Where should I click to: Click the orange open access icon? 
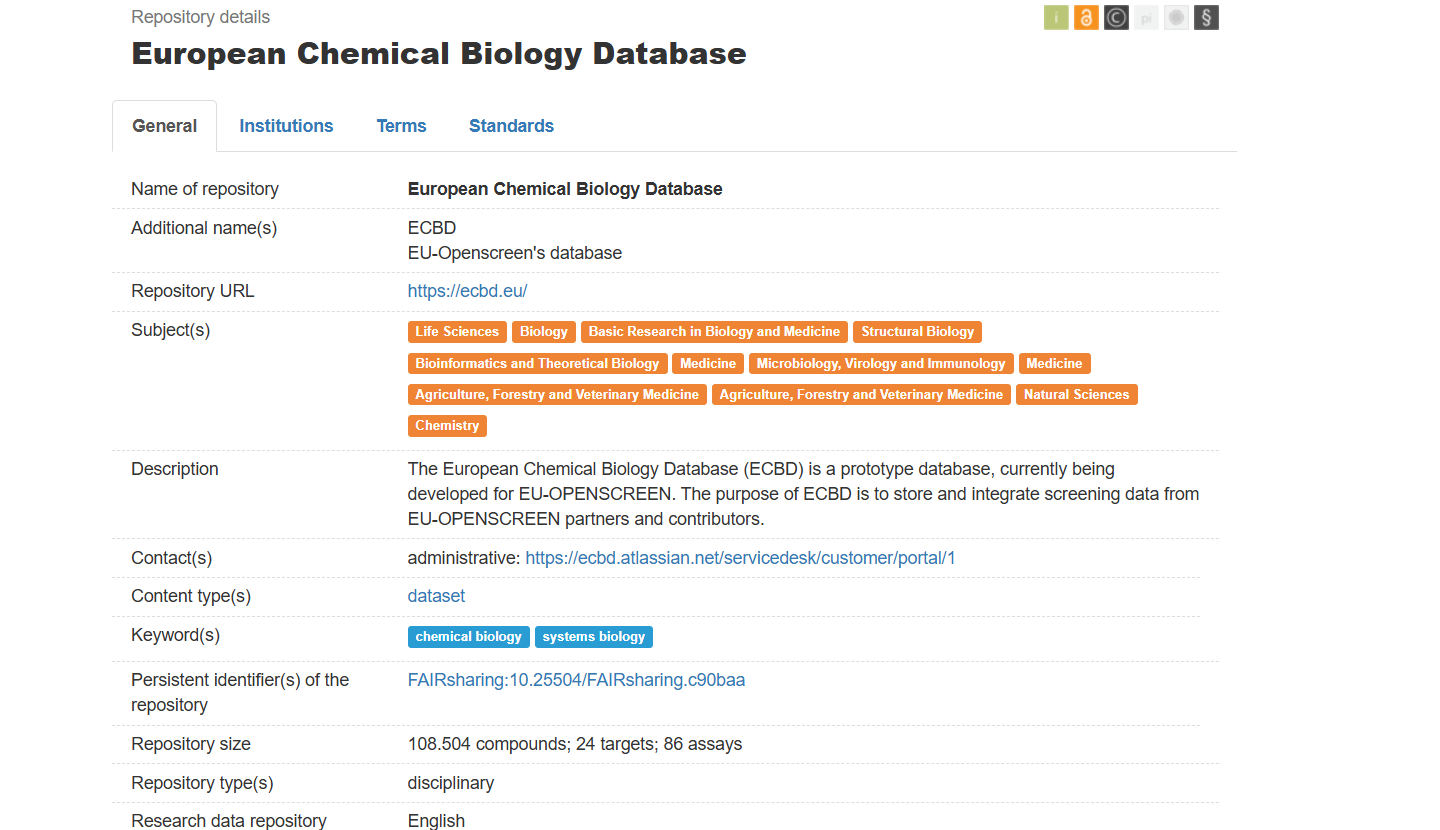(x=1086, y=17)
